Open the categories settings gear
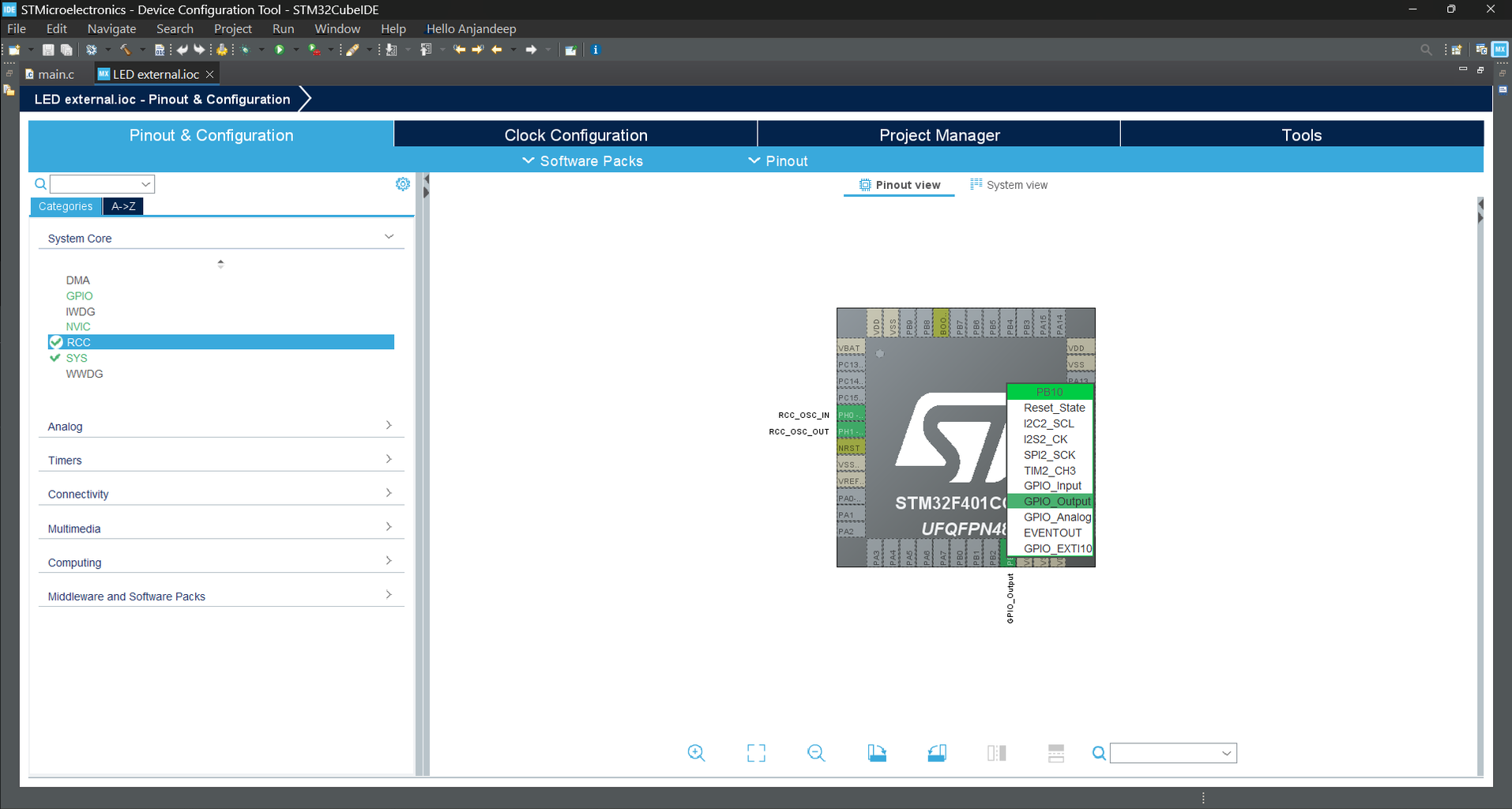Screen dimensions: 1512x809 [403, 184]
